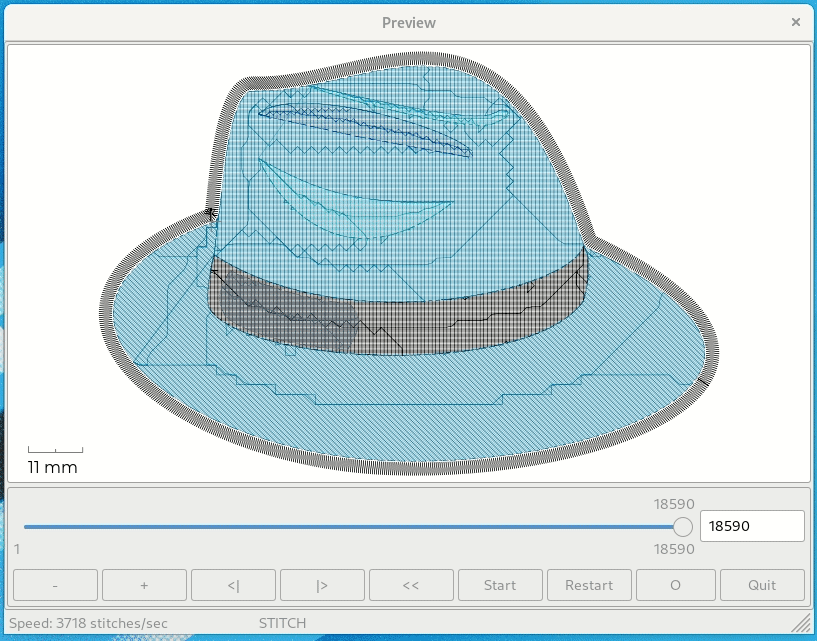Image resolution: width=817 pixels, height=641 pixels.
Task: Click the "18590" maximum stitch label
Action: coord(673,504)
